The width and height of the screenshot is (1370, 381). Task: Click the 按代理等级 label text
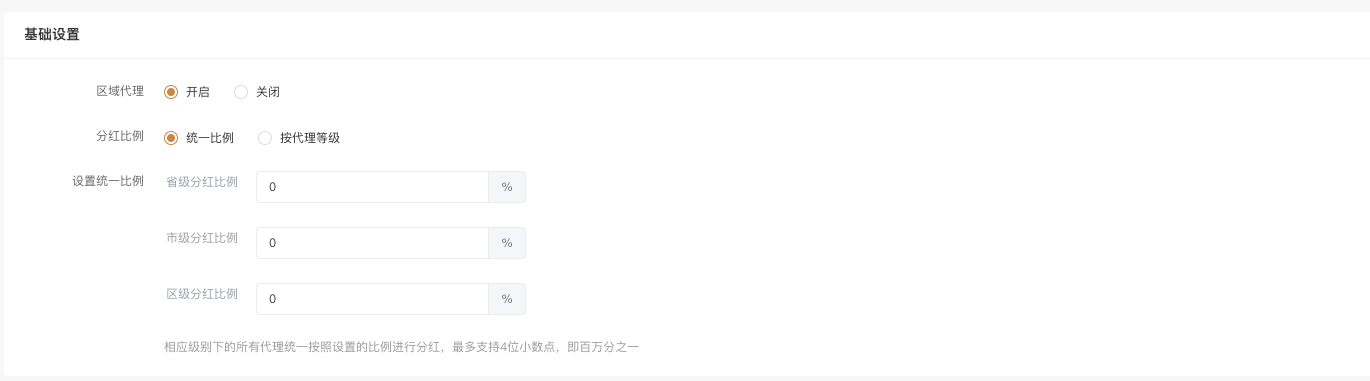[310, 138]
